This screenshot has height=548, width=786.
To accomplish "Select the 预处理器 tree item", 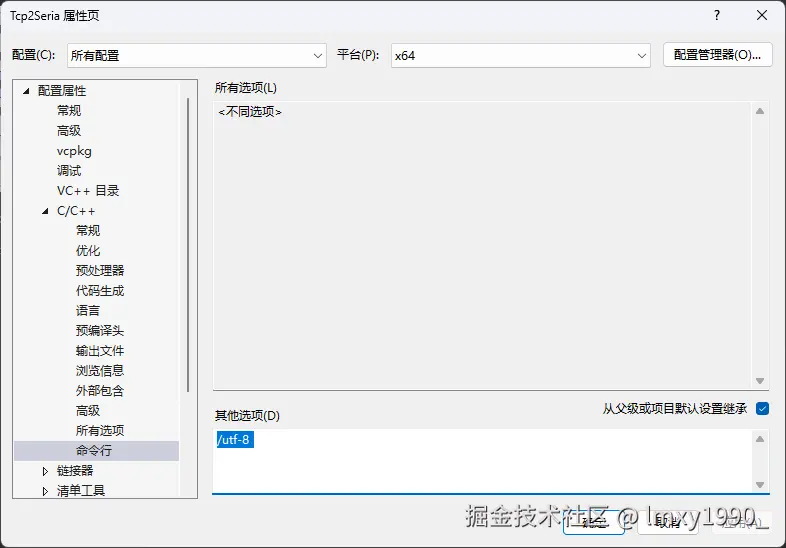I will click(100, 271).
